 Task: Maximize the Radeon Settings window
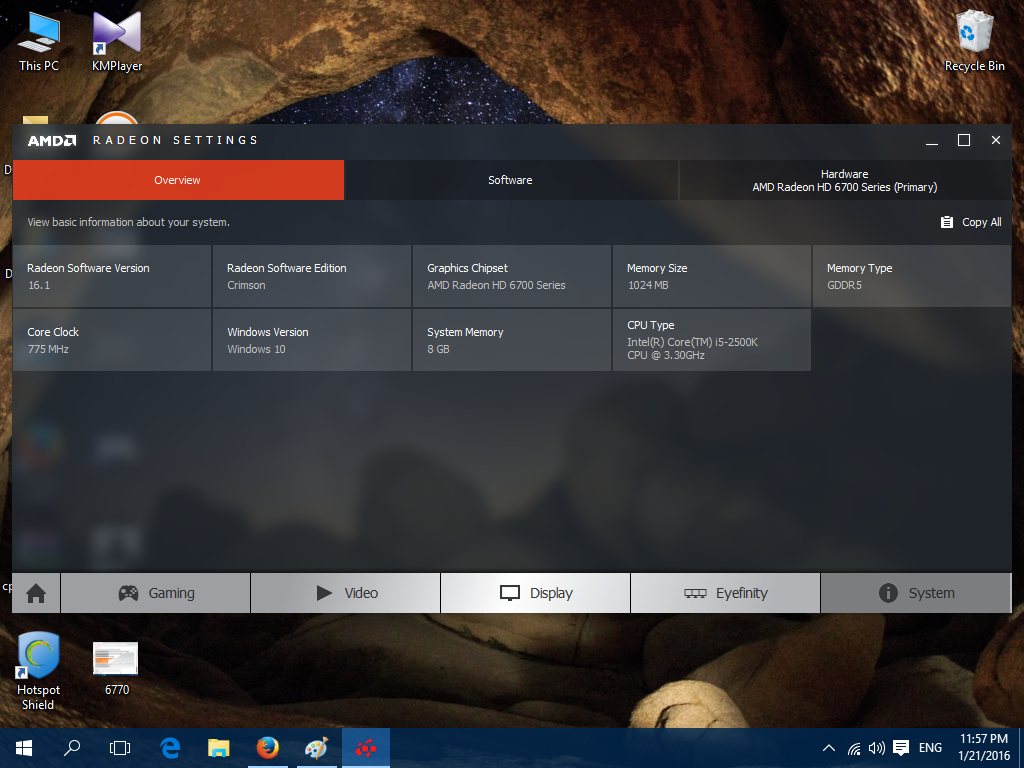(x=964, y=140)
